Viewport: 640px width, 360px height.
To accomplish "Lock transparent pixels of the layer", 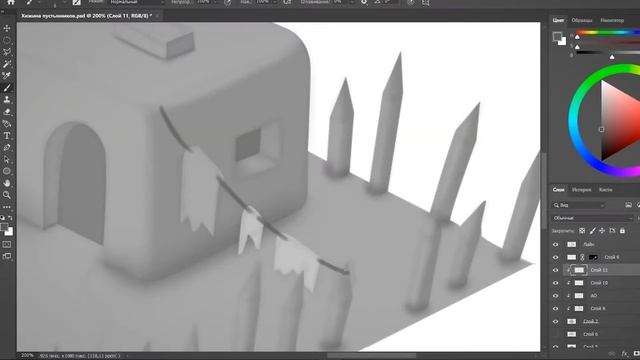I will (x=582, y=231).
